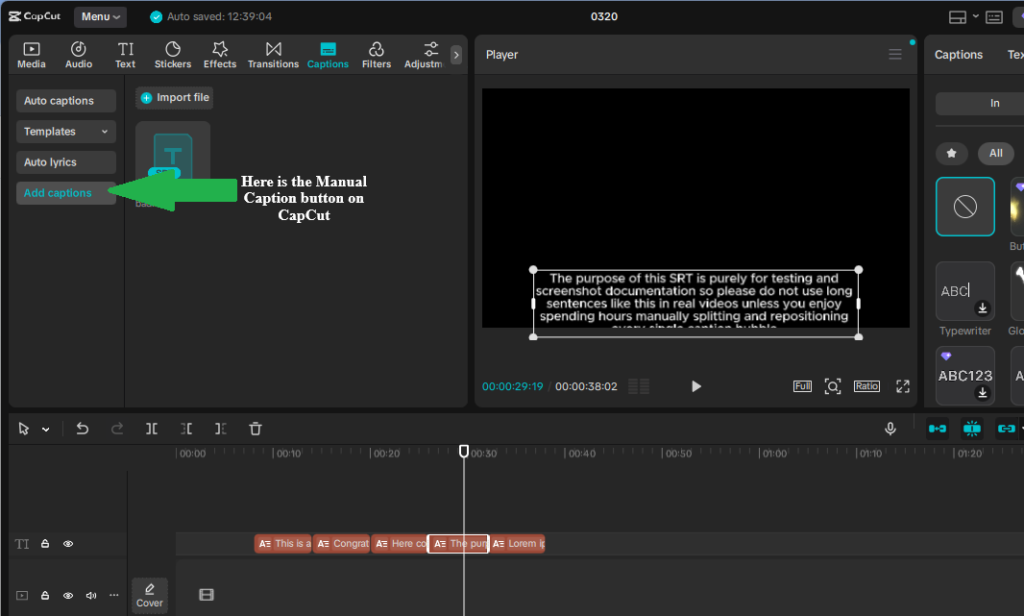Open the Menu dropdown
The image size is (1024, 616).
coord(99,16)
